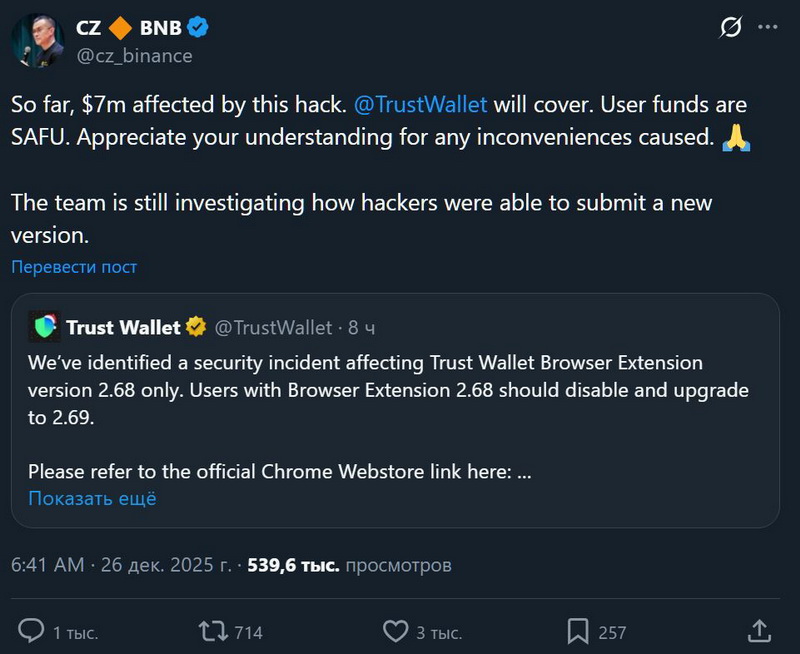Click Перевести пост to translate
Screen dimensions: 800x654
click(x=74, y=267)
